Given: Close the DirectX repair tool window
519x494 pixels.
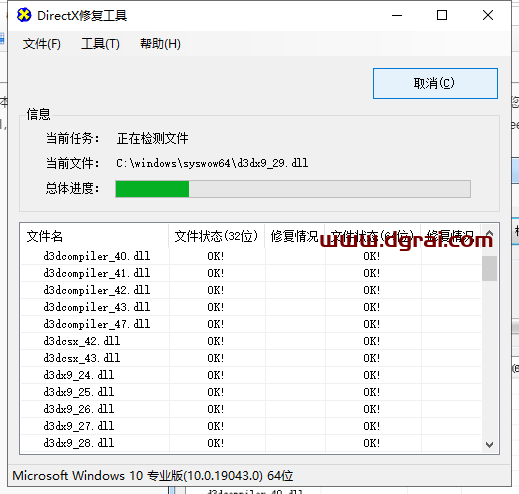Looking at the screenshot, I should (x=488, y=15).
